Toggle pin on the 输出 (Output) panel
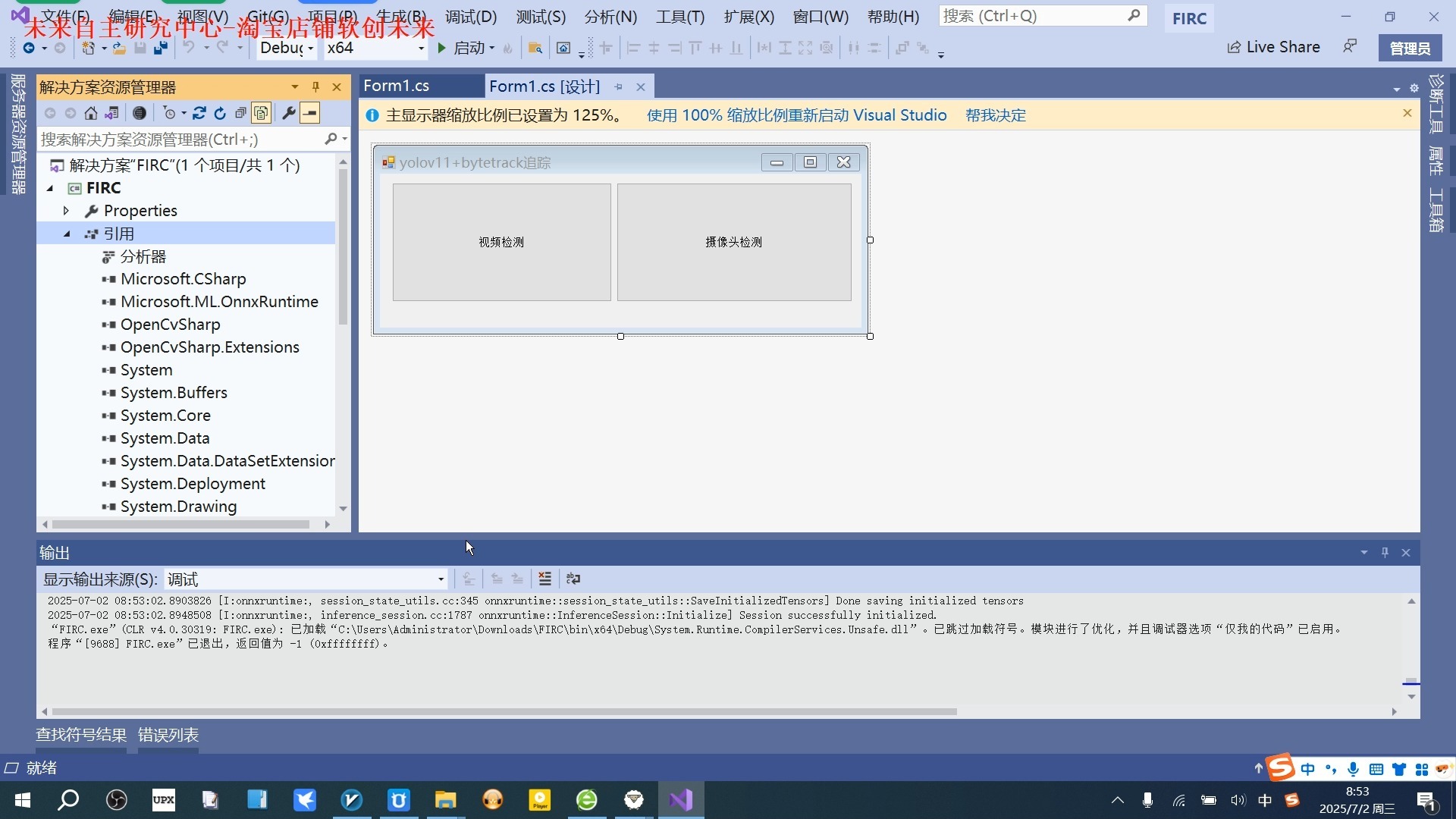Viewport: 1456px width, 819px height. [x=1385, y=552]
